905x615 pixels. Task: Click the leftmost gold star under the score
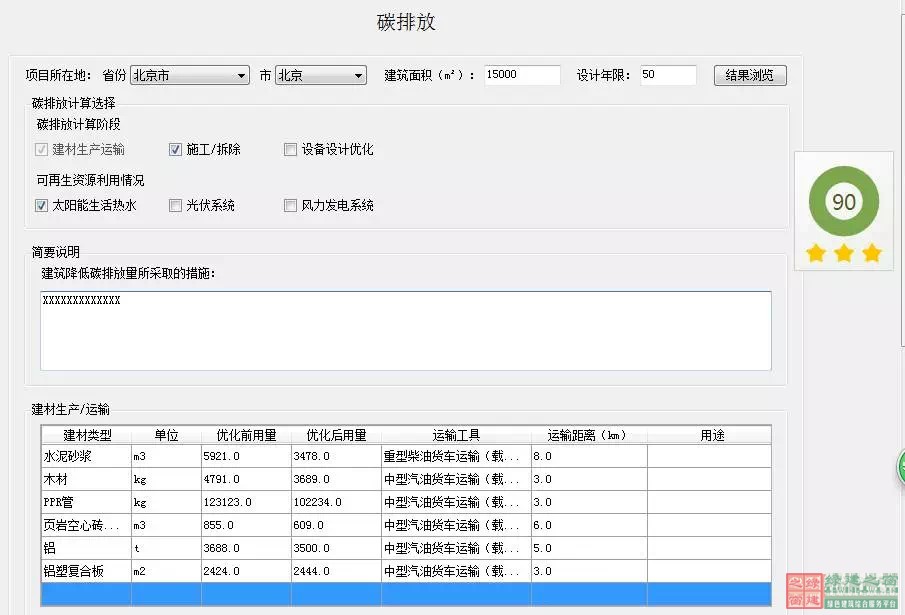click(815, 254)
